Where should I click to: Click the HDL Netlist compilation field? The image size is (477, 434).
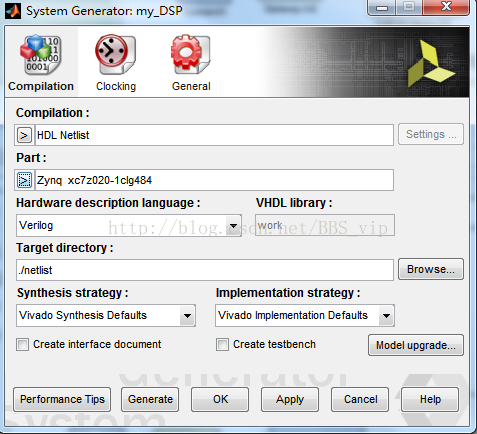214,135
